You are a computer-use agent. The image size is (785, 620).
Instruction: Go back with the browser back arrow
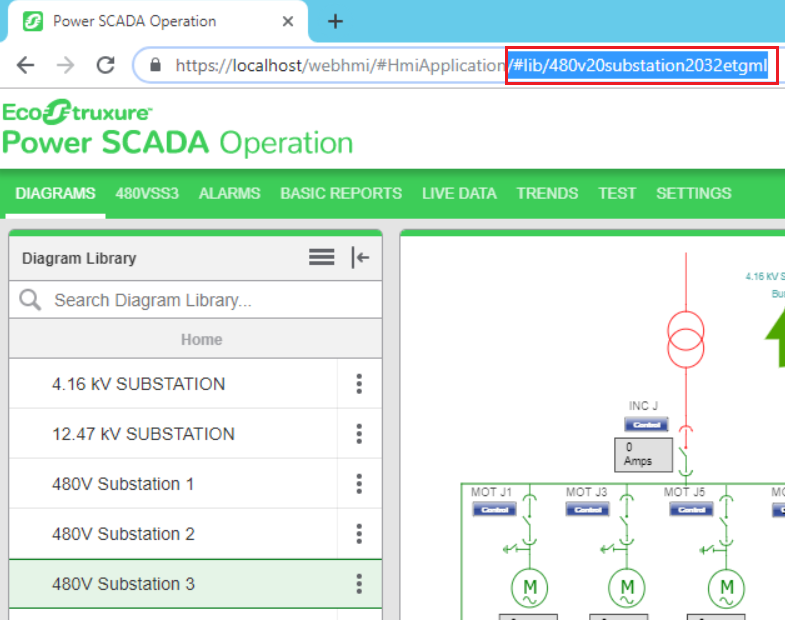click(26, 65)
